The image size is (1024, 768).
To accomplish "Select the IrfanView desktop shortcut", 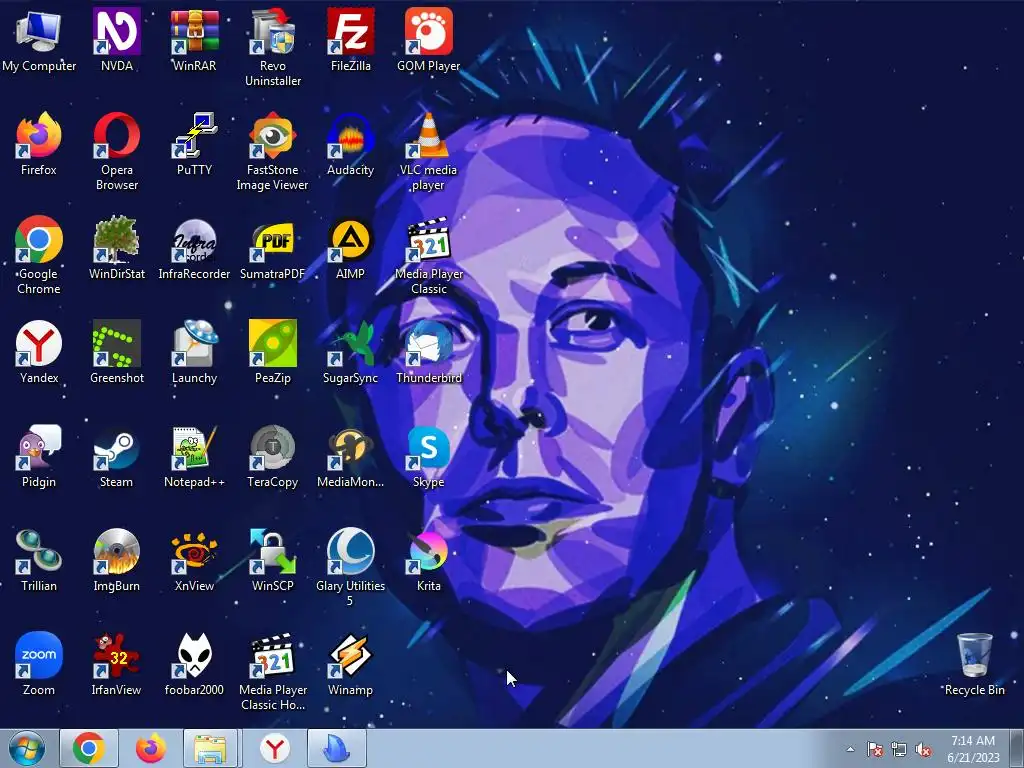I will 116,664.
